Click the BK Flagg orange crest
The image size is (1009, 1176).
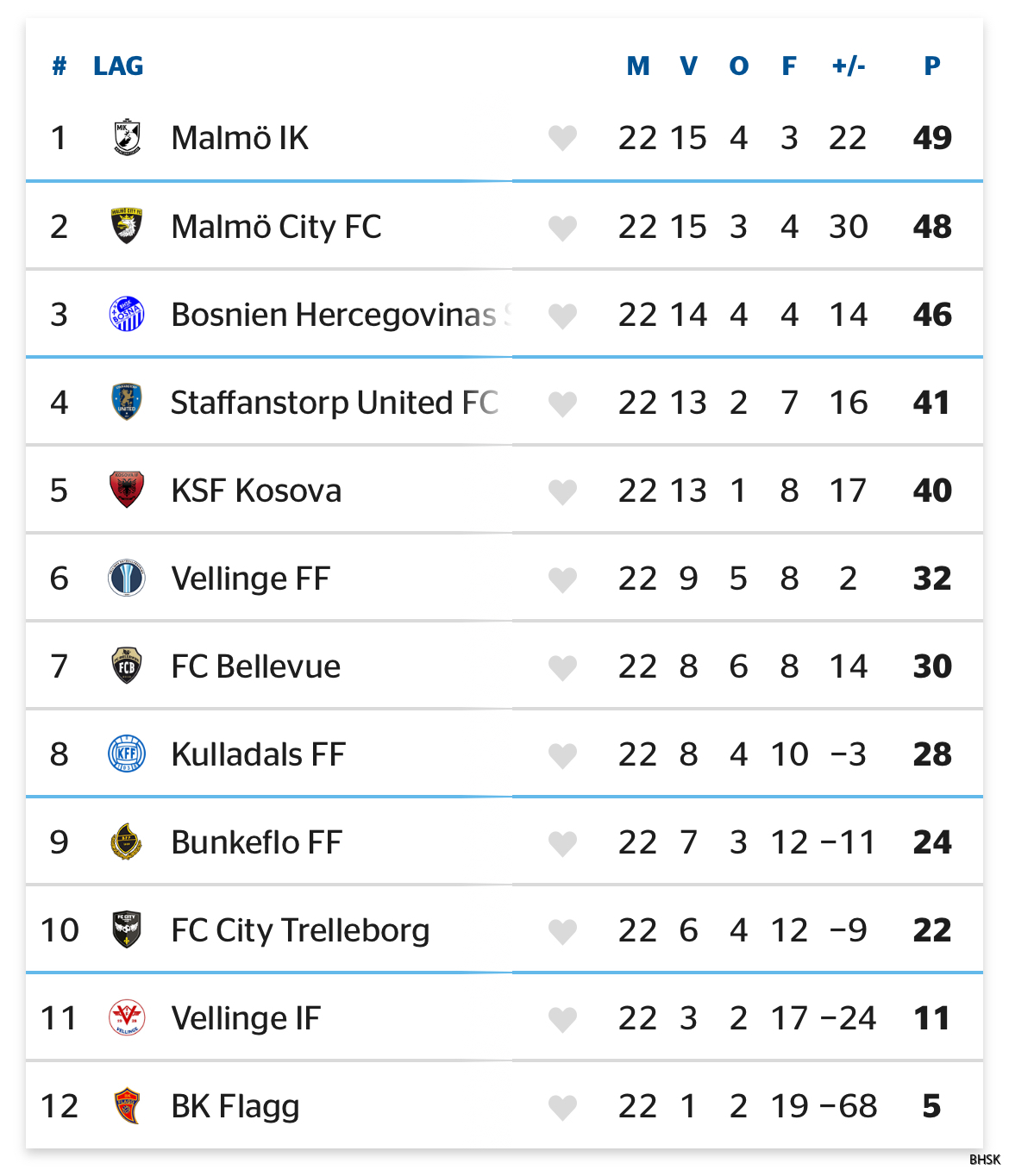tap(127, 1105)
